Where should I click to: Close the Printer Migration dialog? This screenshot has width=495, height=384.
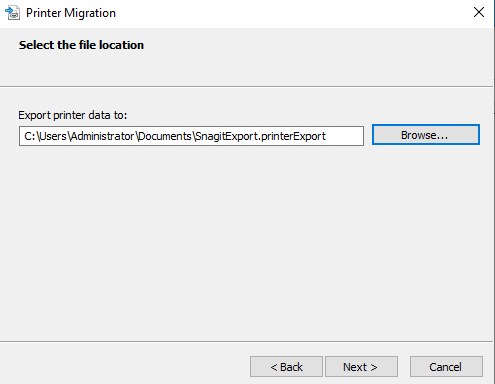[x=479, y=12]
